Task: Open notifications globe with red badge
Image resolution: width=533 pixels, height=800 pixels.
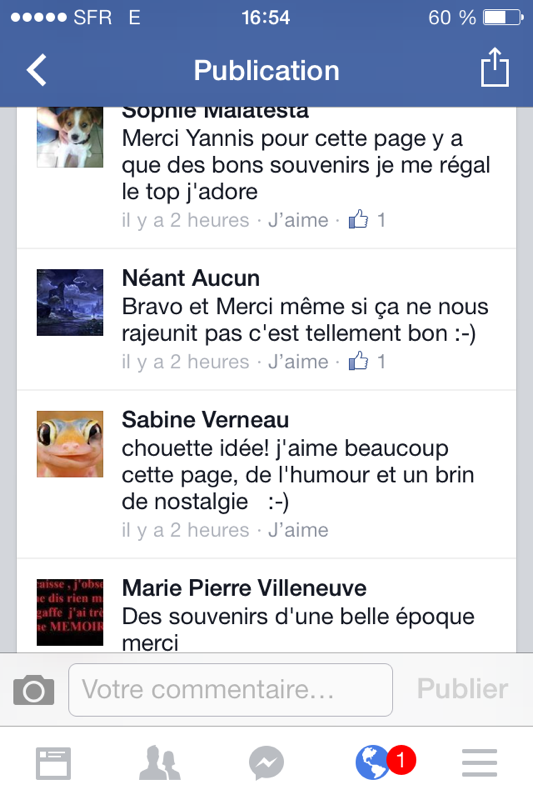Action: (385, 762)
